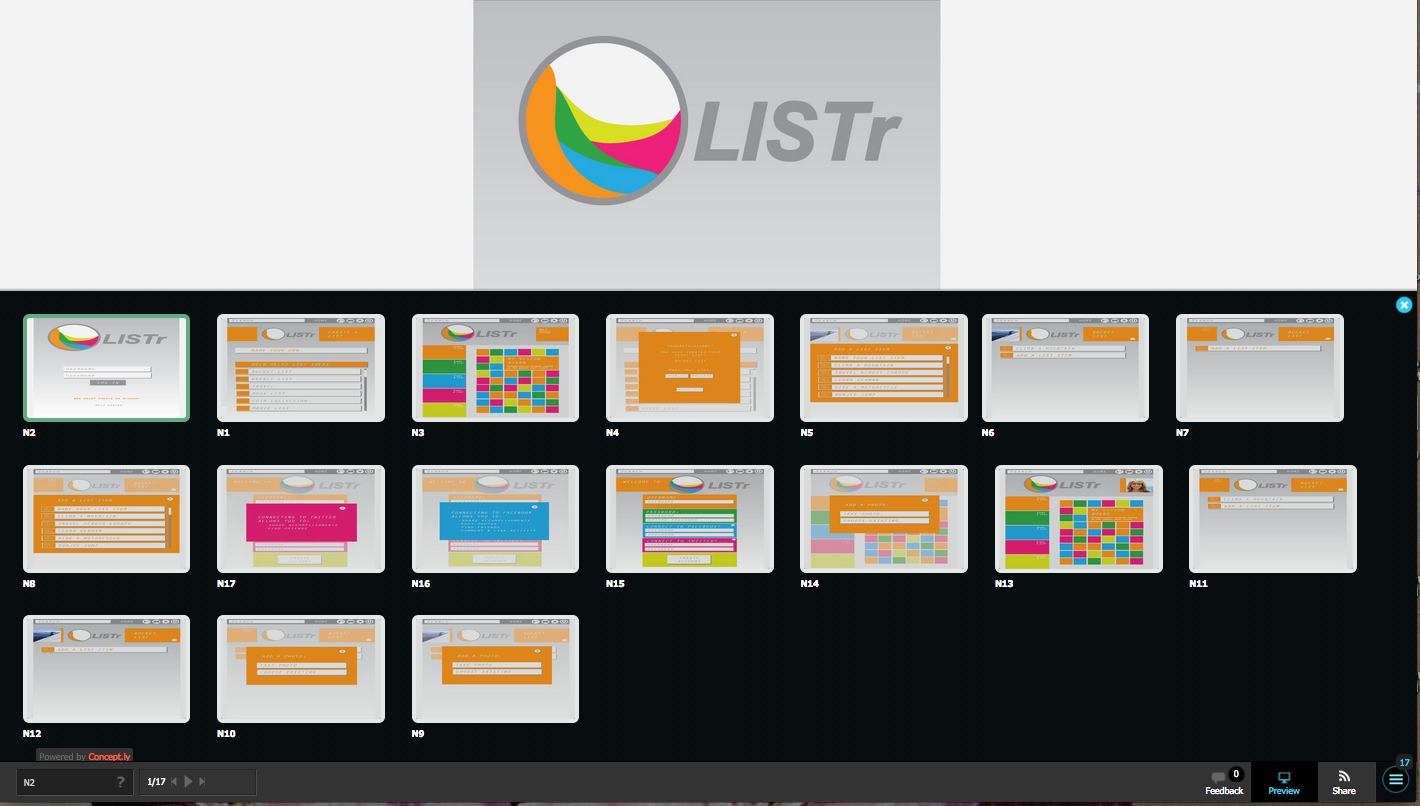Screen dimensions: 1420x806
Task: Open the N9 Add a Photo thumbnail
Action: pos(494,669)
